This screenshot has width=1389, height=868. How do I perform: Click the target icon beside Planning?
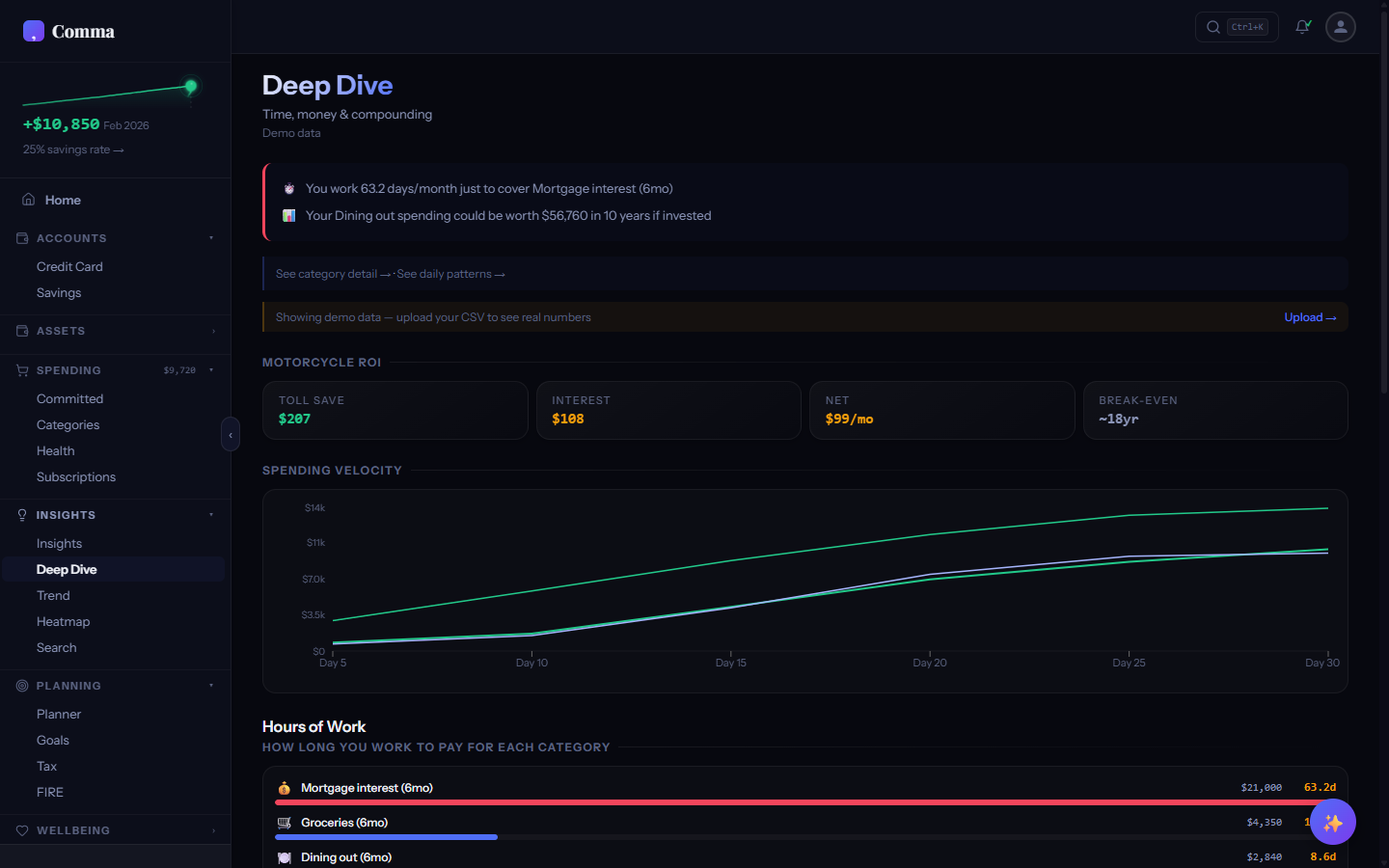(x=21, y=686)
